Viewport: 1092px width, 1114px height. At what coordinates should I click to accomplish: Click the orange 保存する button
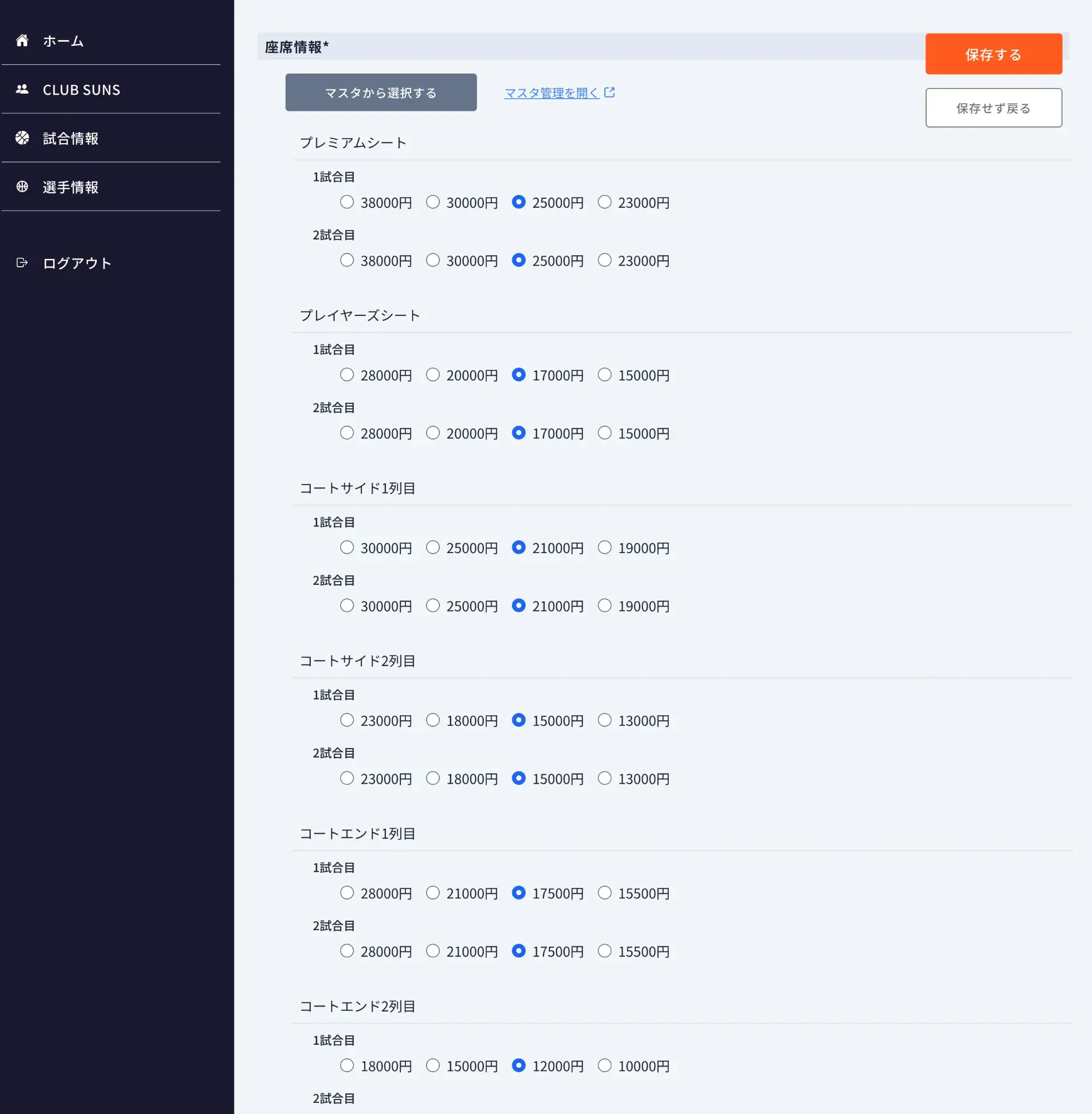(993, 54)
